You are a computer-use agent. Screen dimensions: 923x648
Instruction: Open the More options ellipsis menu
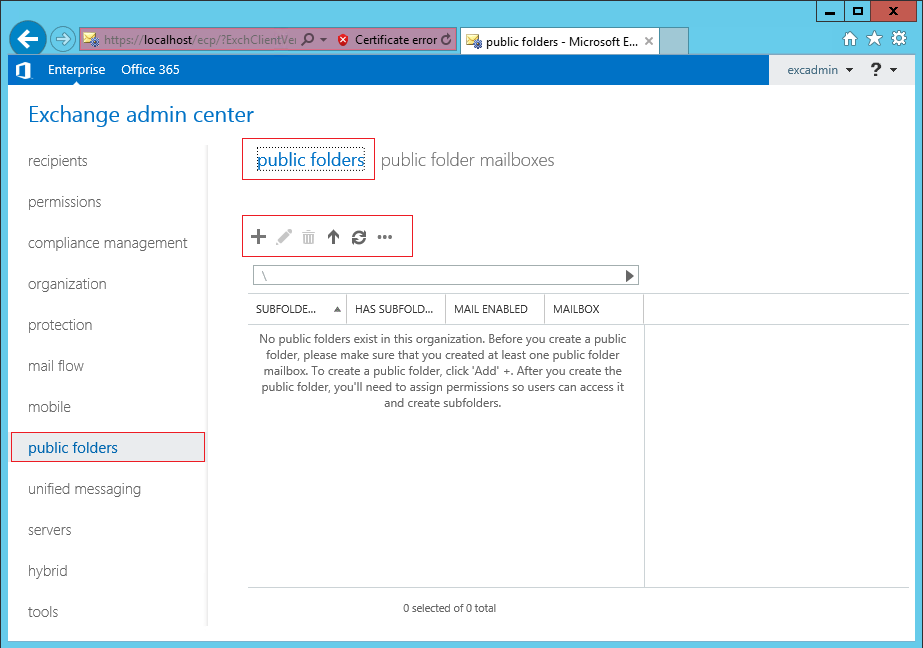[385, 237]
